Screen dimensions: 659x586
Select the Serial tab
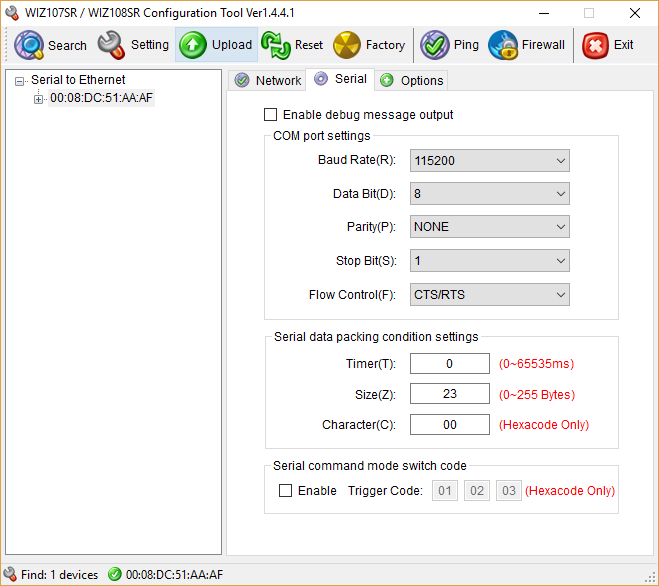(x=340, y=79)
